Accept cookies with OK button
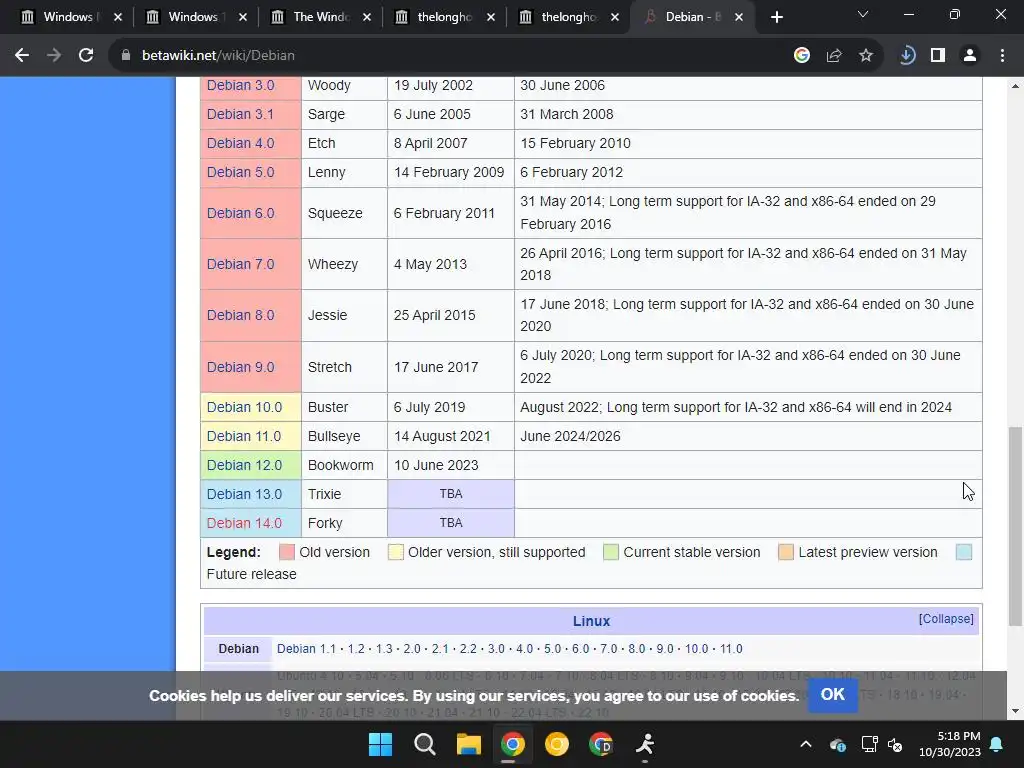The height and width of the screenshot is (768, 1024). pos(832,694)
